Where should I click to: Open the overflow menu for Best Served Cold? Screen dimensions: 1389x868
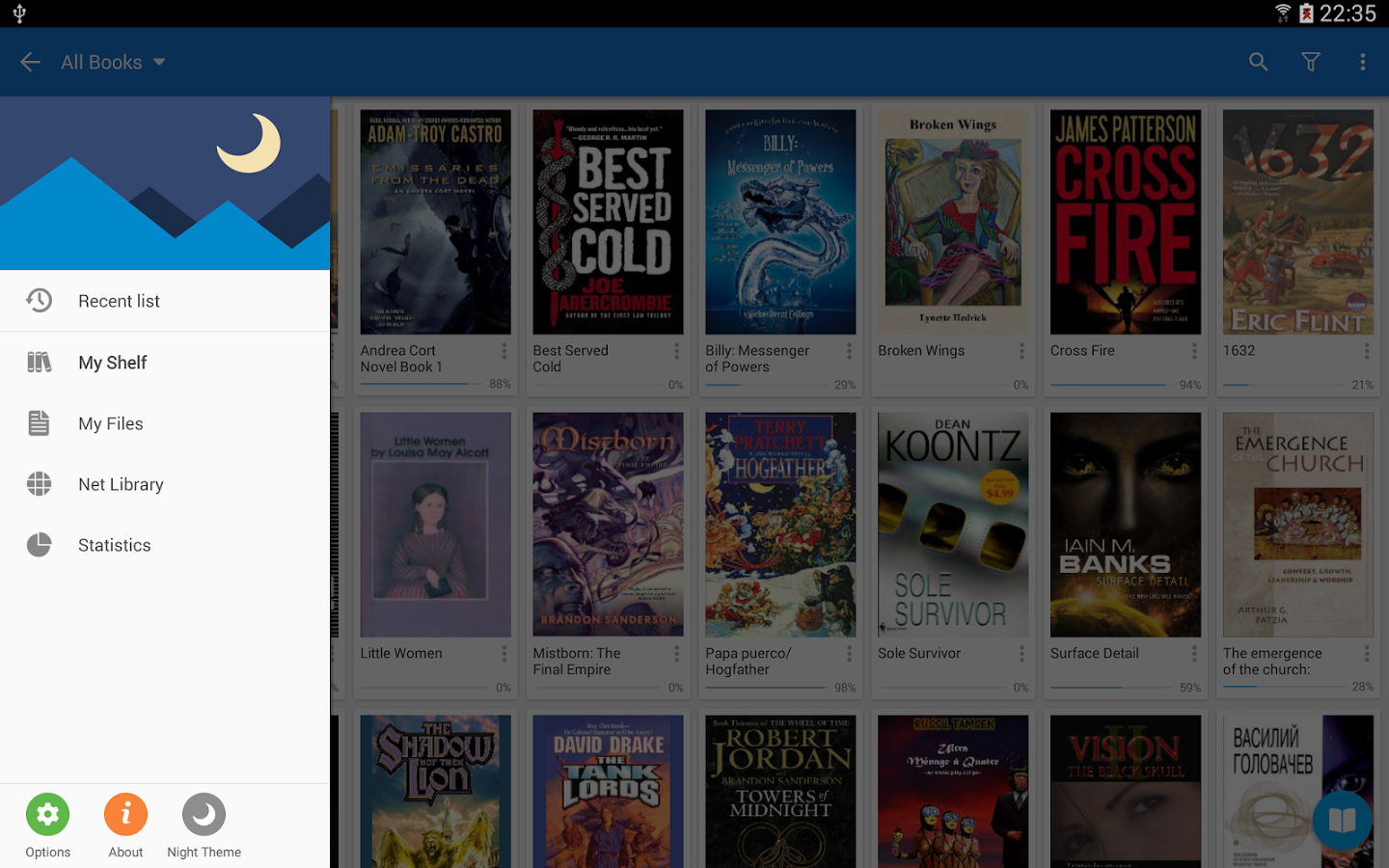676,352
